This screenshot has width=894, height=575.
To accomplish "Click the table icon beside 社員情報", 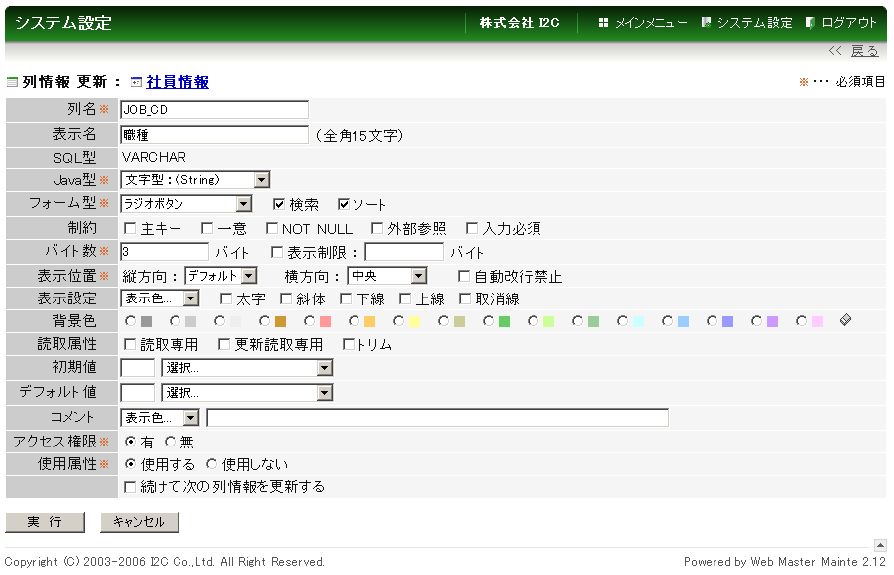I will (137, 83).
